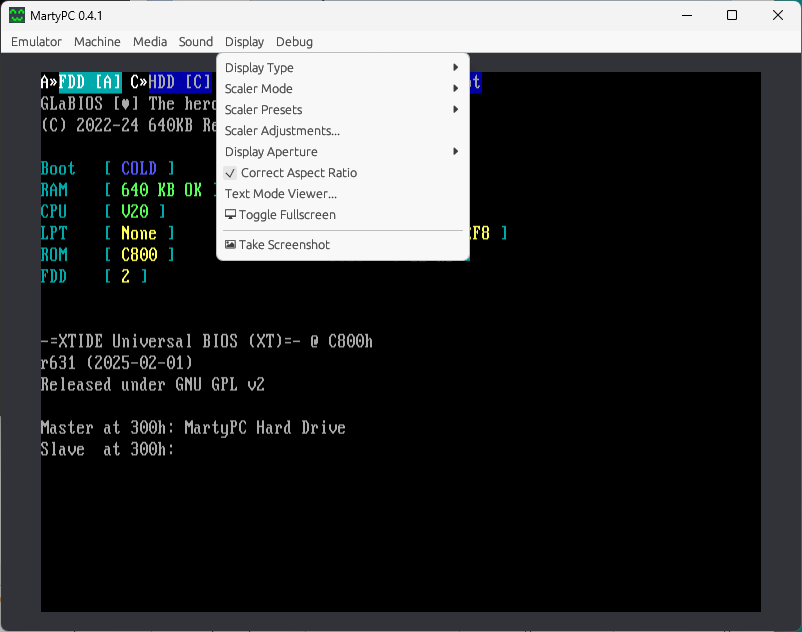Open the Media menu
802x632 pixels.
[x=150, y=42]
